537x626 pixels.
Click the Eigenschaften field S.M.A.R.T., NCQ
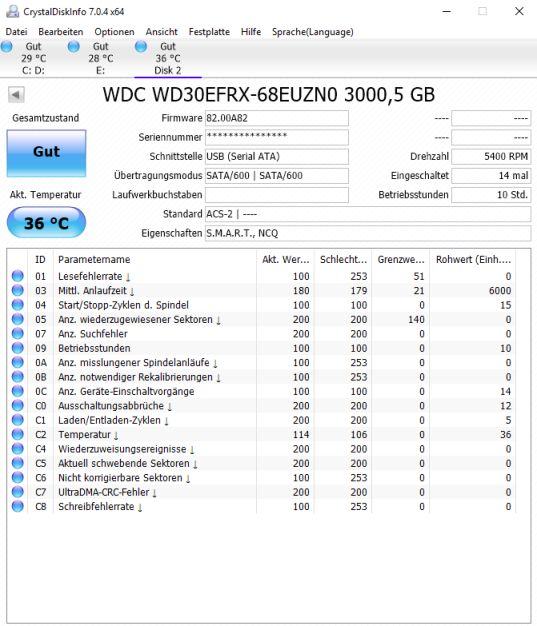click(x=368, y=233)
